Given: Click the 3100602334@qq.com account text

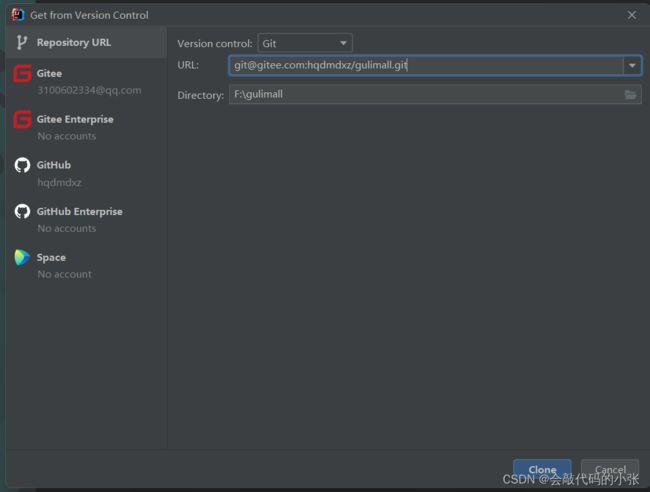Looking at the screenshot, I should (x=89, y=90).
